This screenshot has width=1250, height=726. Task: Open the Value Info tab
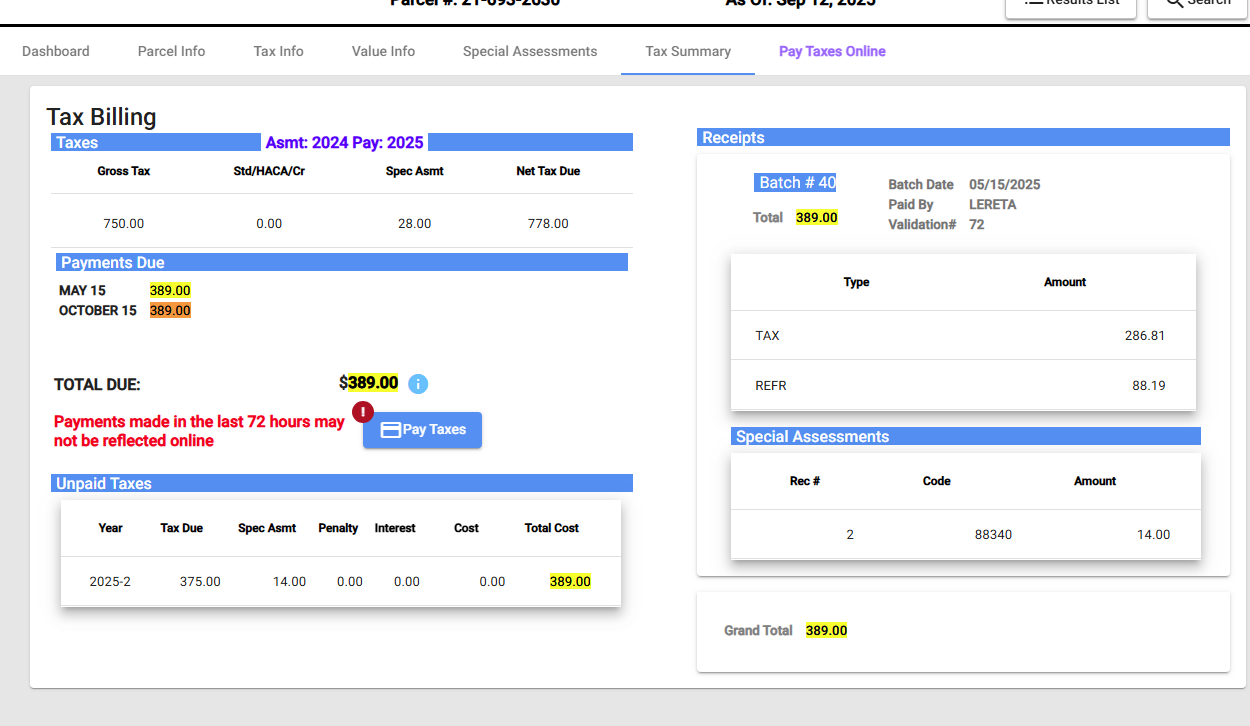383,51
